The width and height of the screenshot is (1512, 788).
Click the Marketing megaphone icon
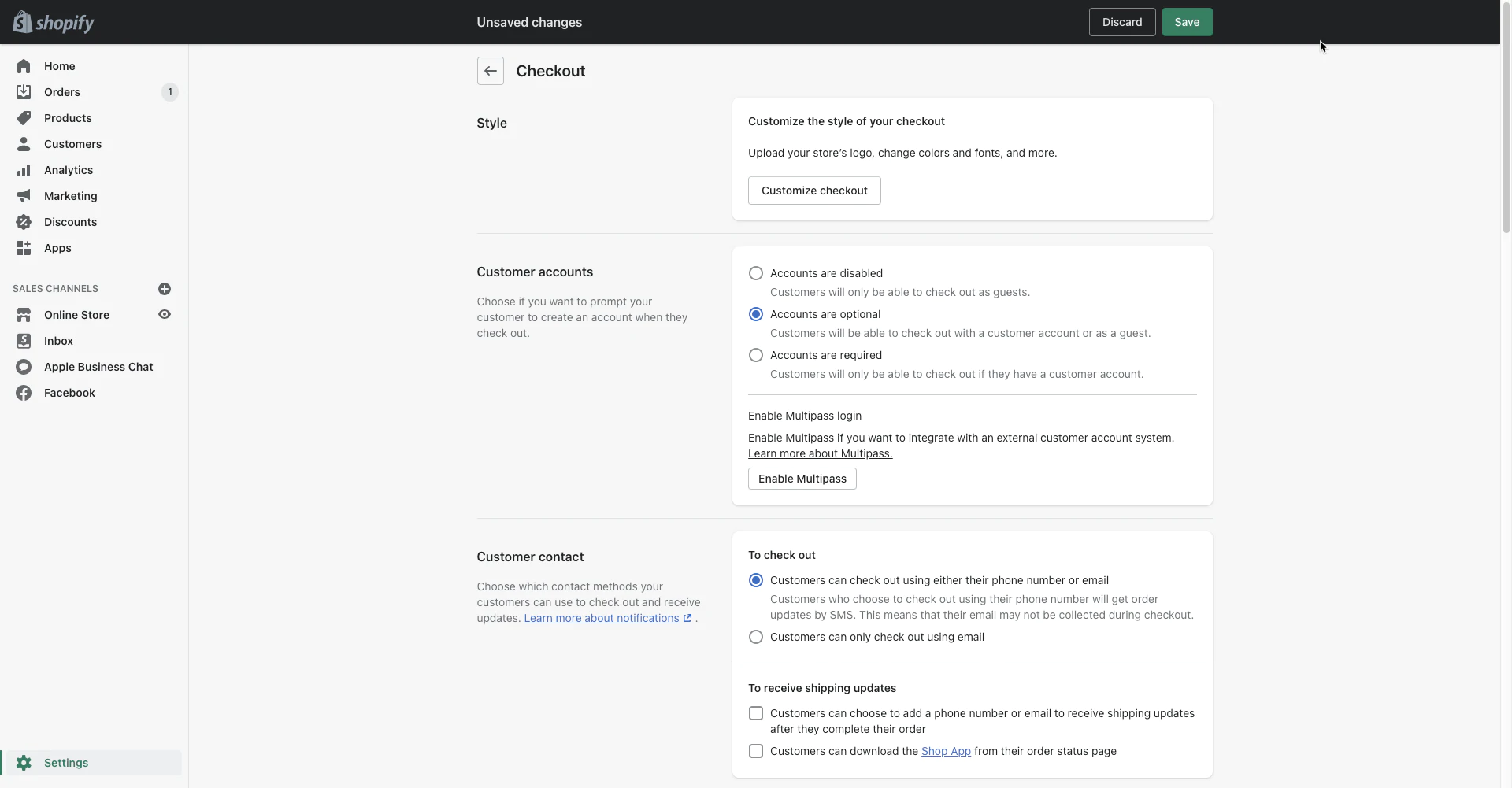coord(24,196)
